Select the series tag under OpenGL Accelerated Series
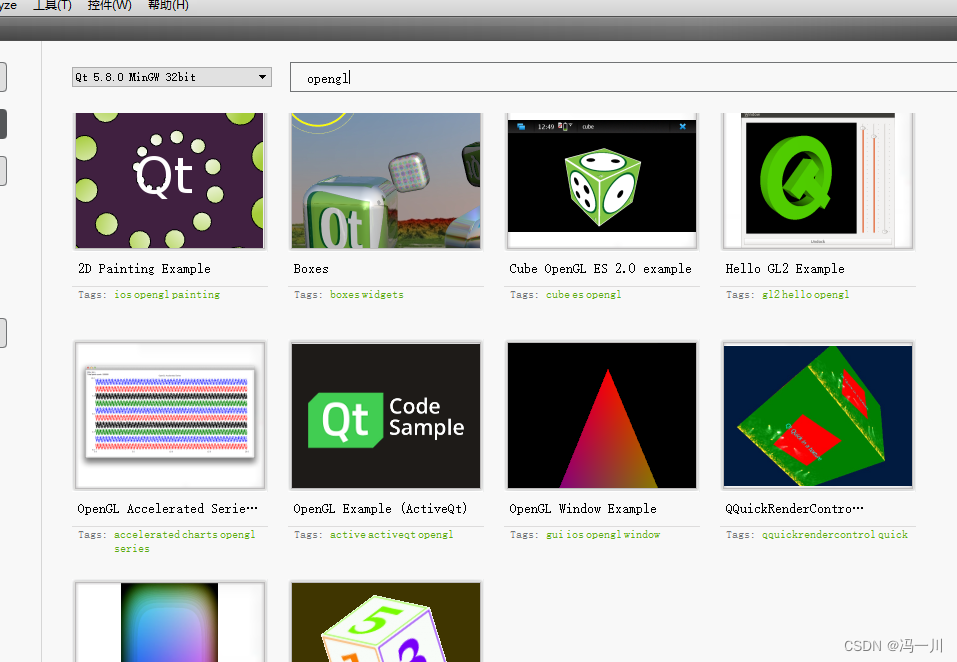 click(x=132, y=549)
